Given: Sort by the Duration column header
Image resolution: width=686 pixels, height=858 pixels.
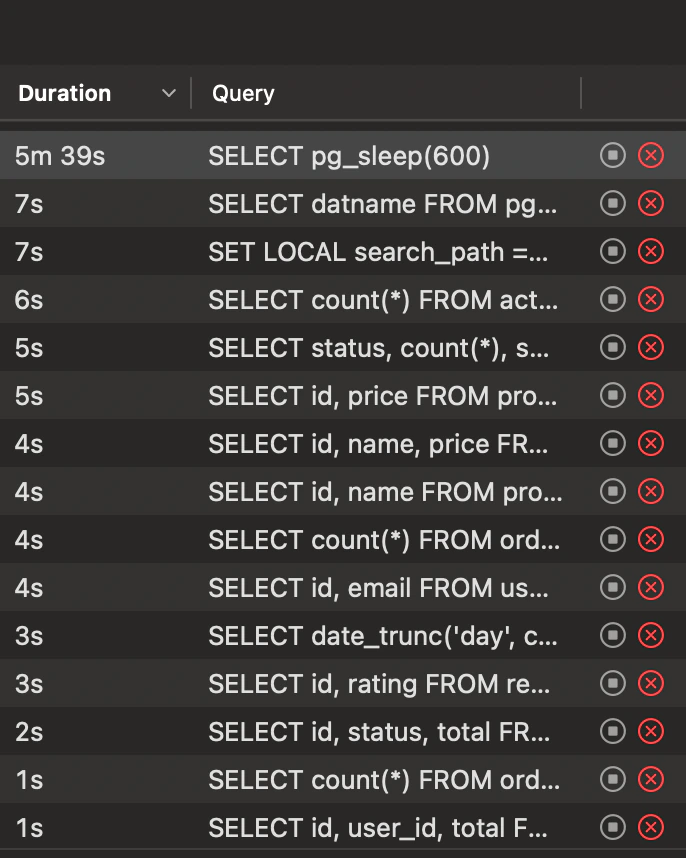Looking at the screenshot, I should coord(65,94).
